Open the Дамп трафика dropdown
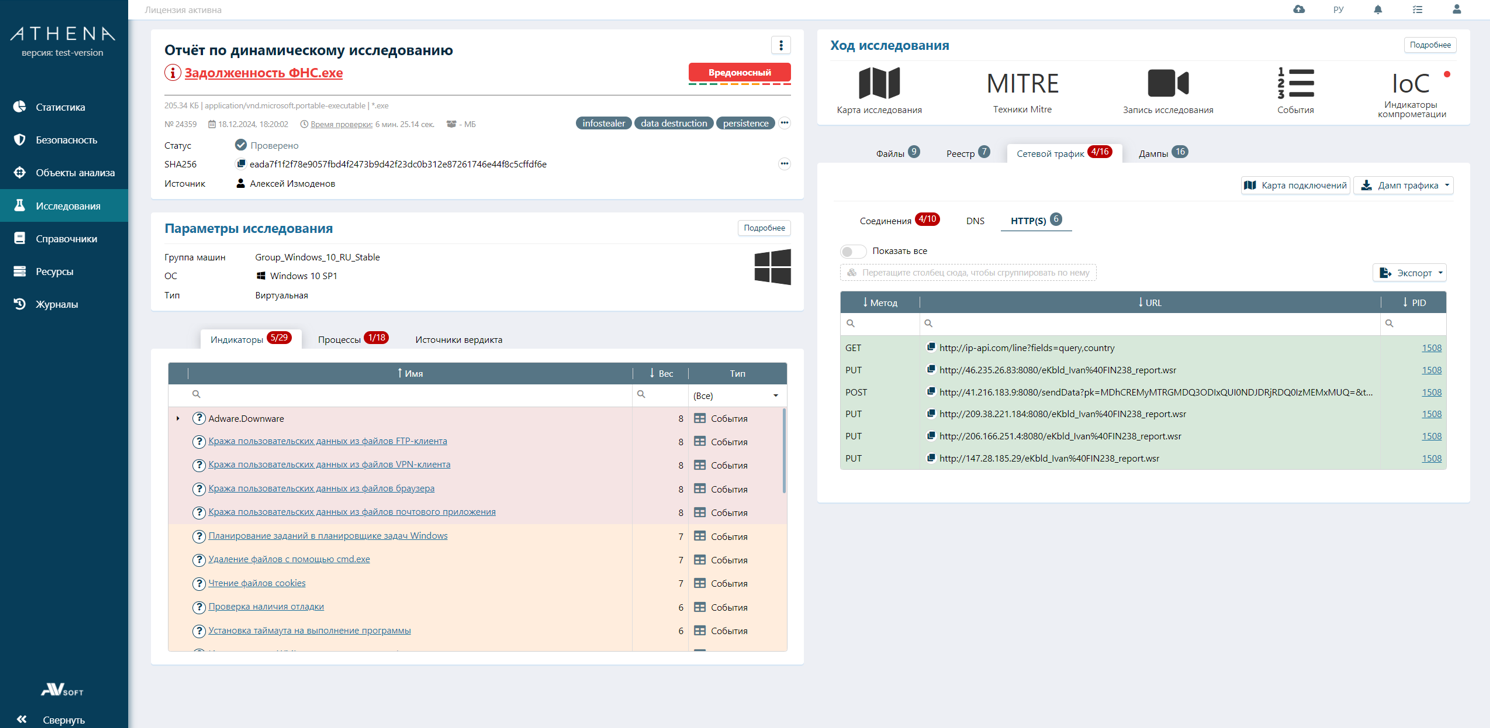 [1403, 185]
